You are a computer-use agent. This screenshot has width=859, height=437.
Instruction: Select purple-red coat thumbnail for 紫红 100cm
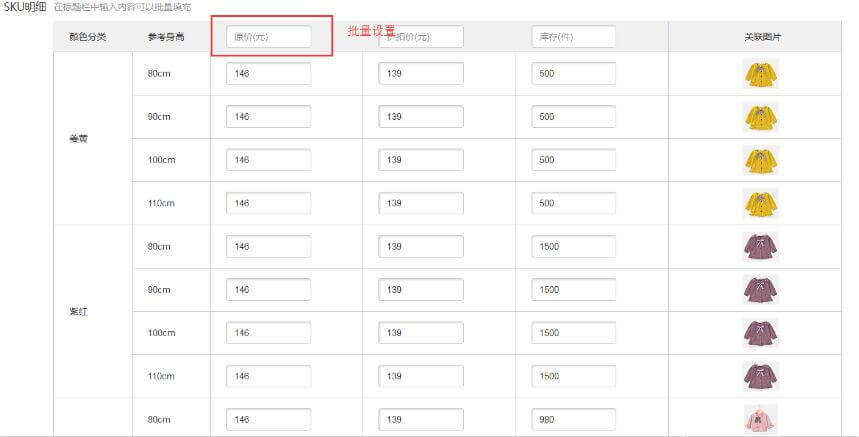click(761, 332)
